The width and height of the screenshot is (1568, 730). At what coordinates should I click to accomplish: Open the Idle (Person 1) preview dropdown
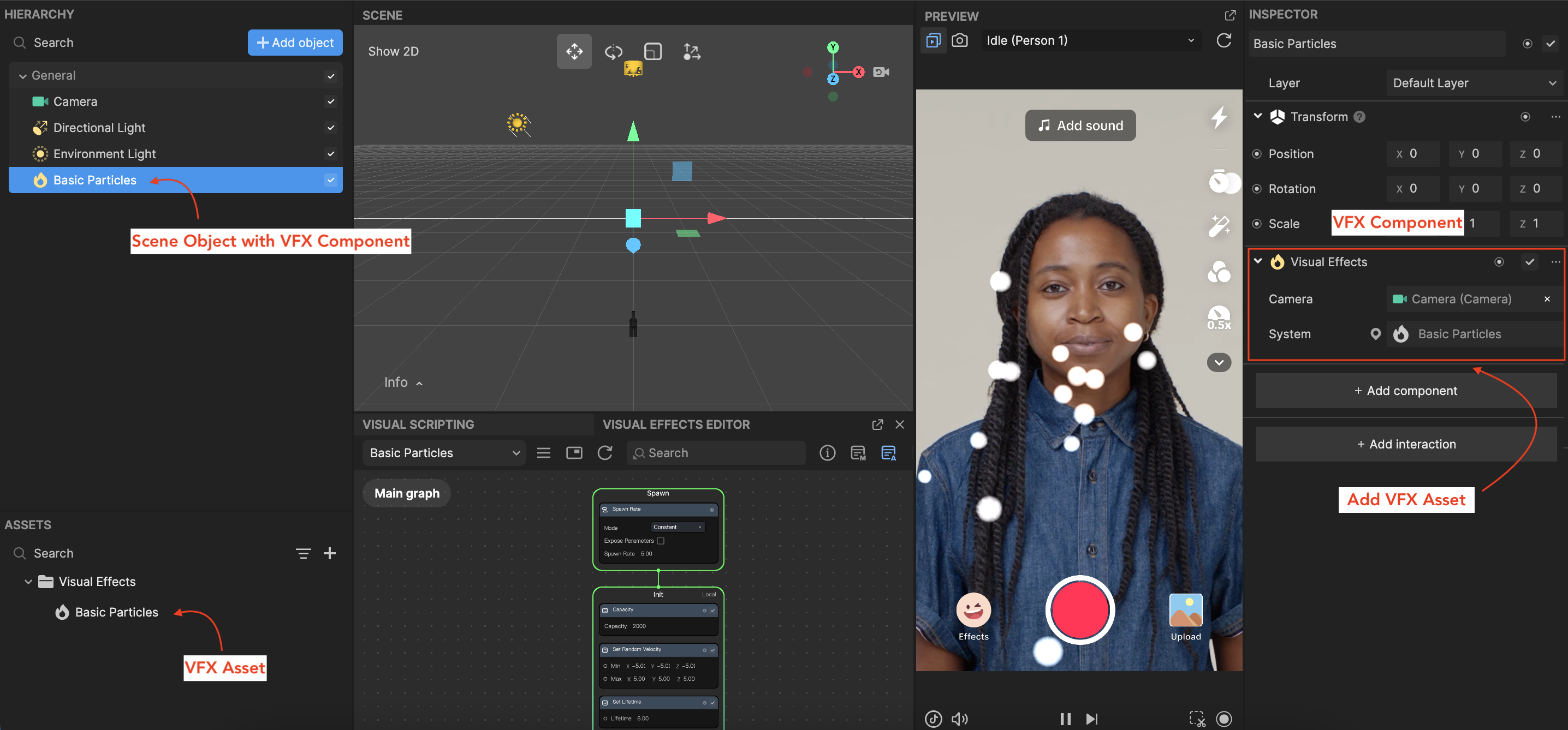tap(1090, 40)
